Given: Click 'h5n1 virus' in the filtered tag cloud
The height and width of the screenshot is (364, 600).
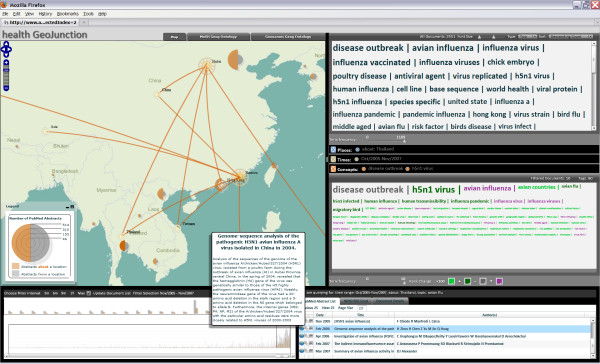Looking at the screenshot, I should (x=434, y=189).
